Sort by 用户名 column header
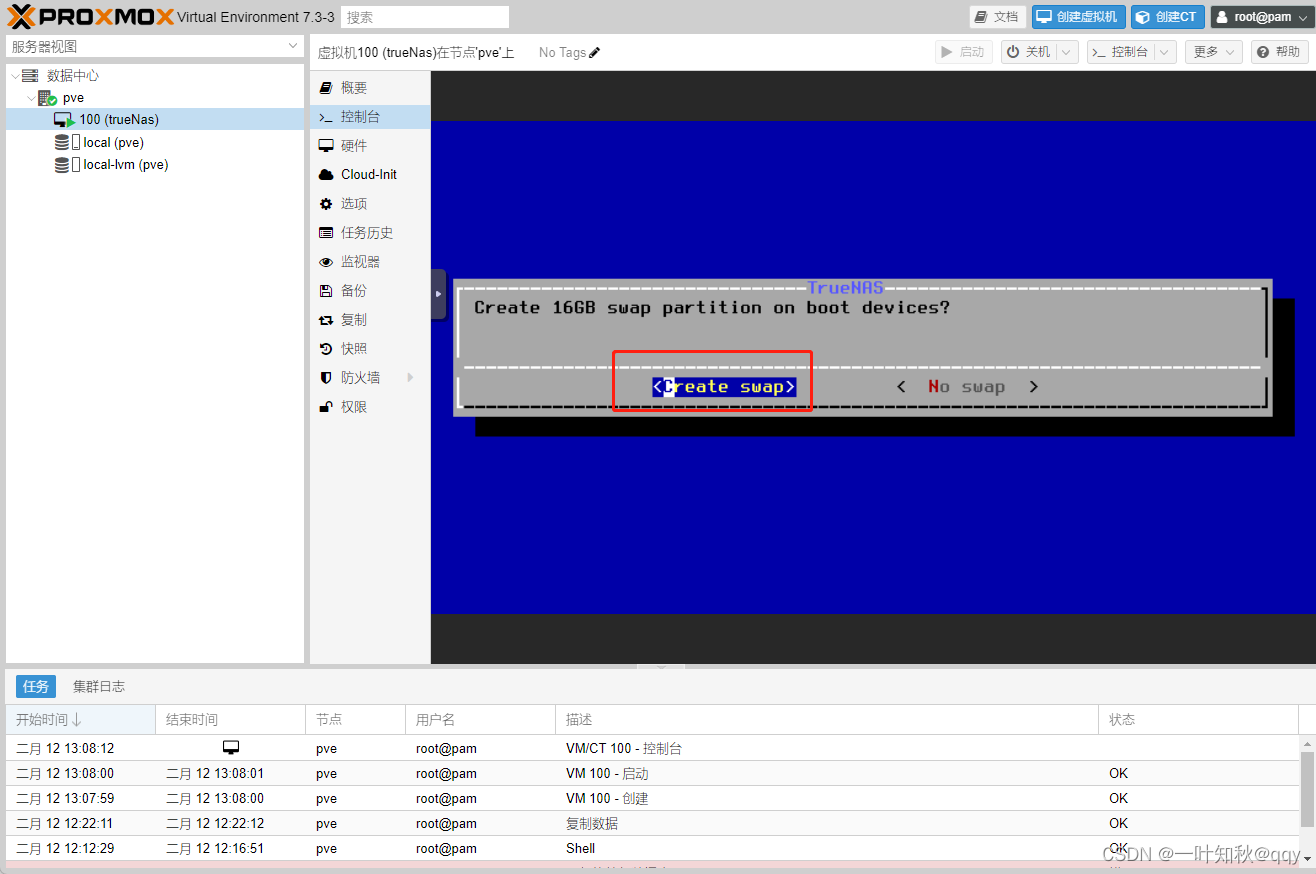This screenshot has width=1316, height=874. coord(480,720)
